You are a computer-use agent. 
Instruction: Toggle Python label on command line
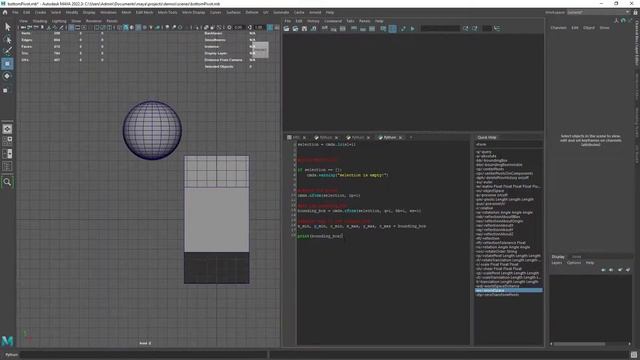pyautogui.click(x=11, y=355)
